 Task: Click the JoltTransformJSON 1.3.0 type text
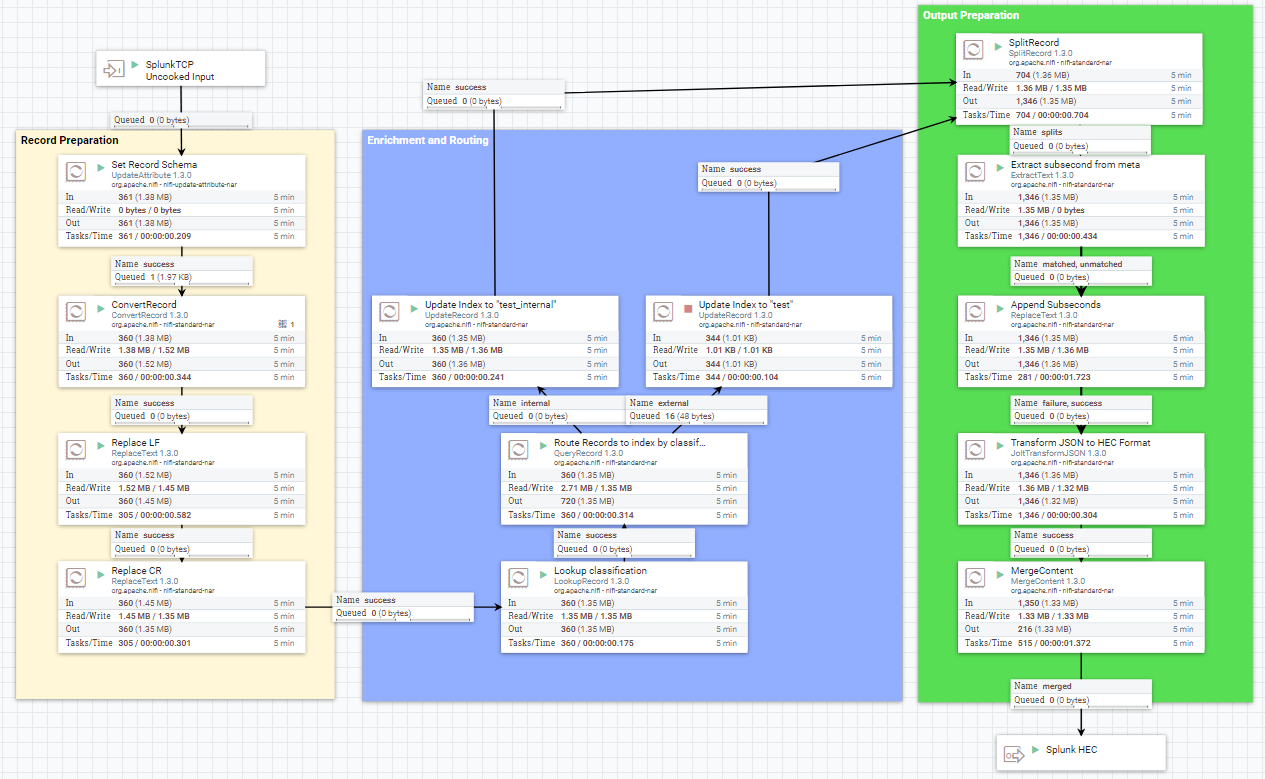tap(1052, 453)
